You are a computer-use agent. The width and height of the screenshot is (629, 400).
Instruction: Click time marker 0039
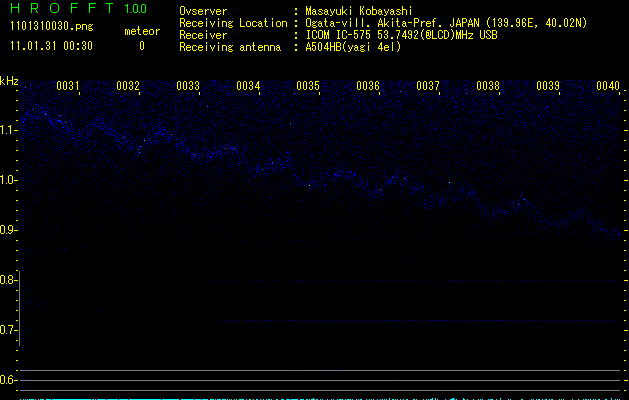click(x=548, y=86)
